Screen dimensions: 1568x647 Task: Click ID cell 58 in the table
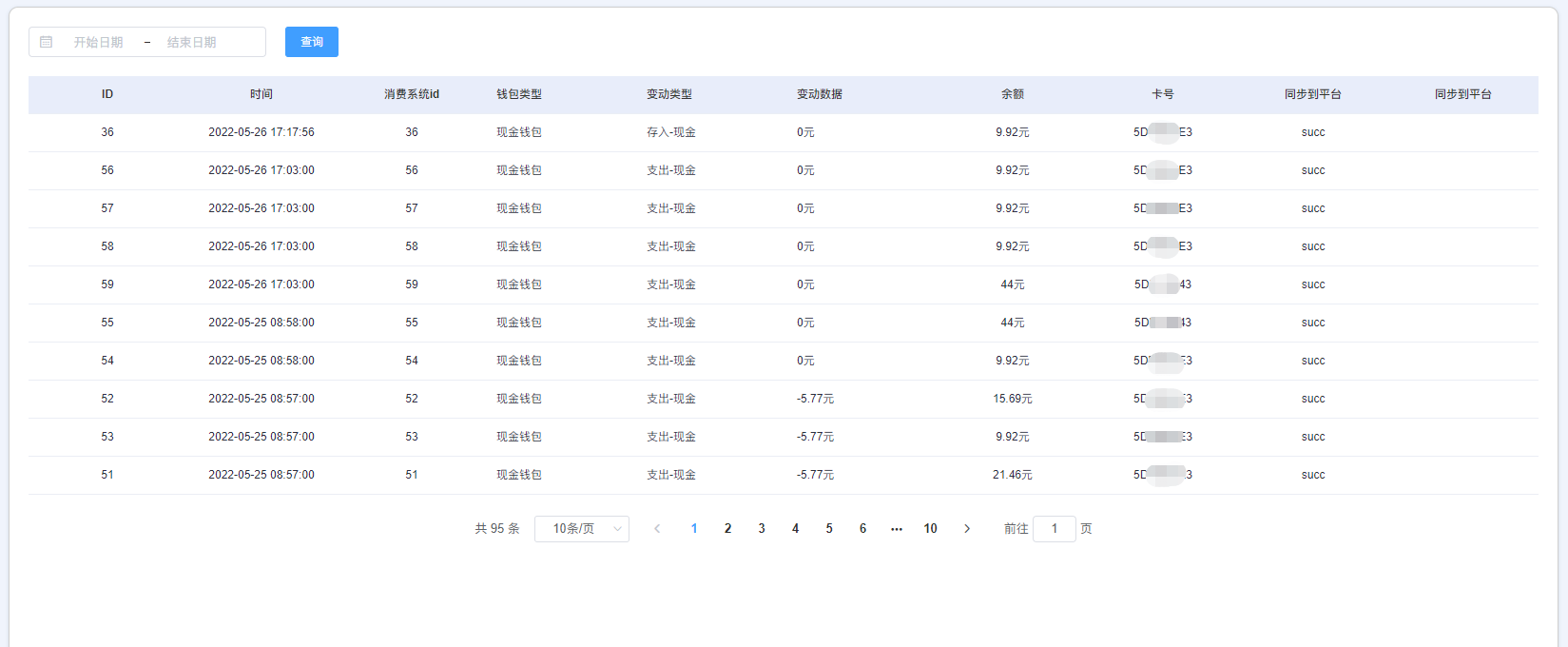coord(107,246)
